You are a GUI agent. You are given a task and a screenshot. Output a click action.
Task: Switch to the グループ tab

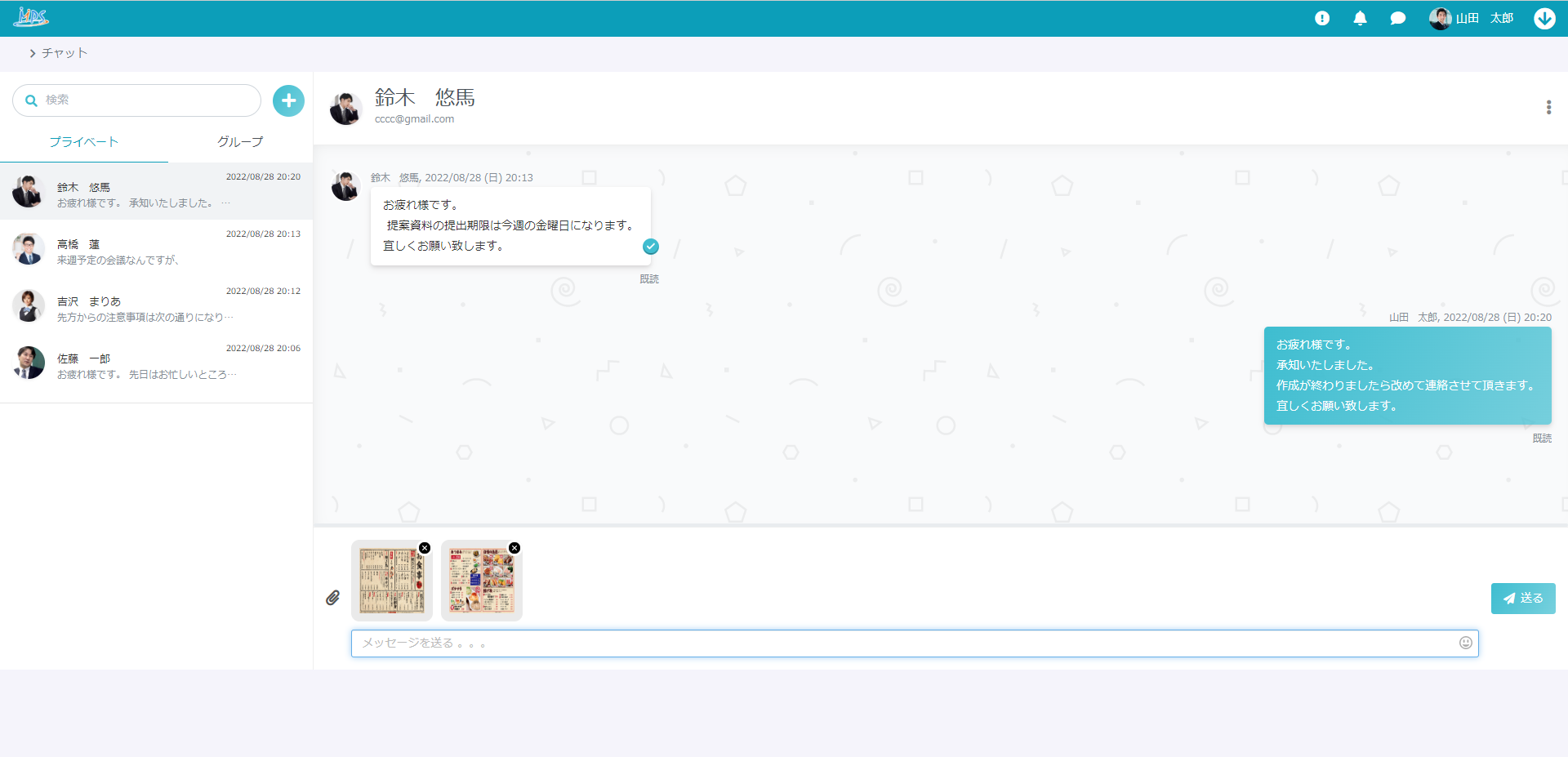[240, 142]
